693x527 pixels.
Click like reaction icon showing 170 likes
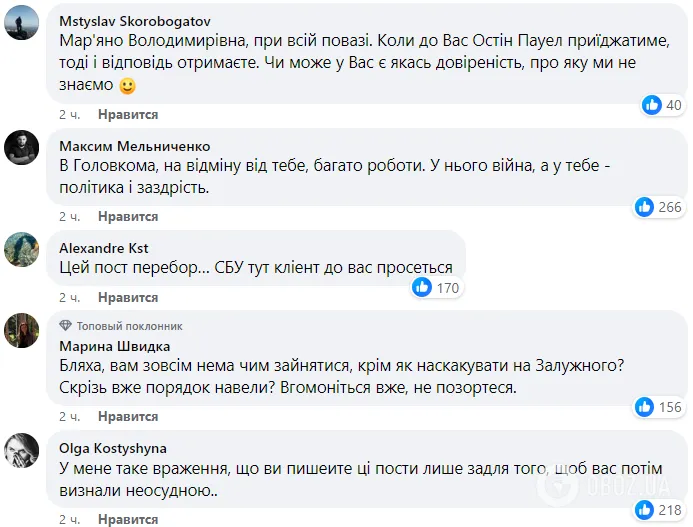tap(423, 288)
